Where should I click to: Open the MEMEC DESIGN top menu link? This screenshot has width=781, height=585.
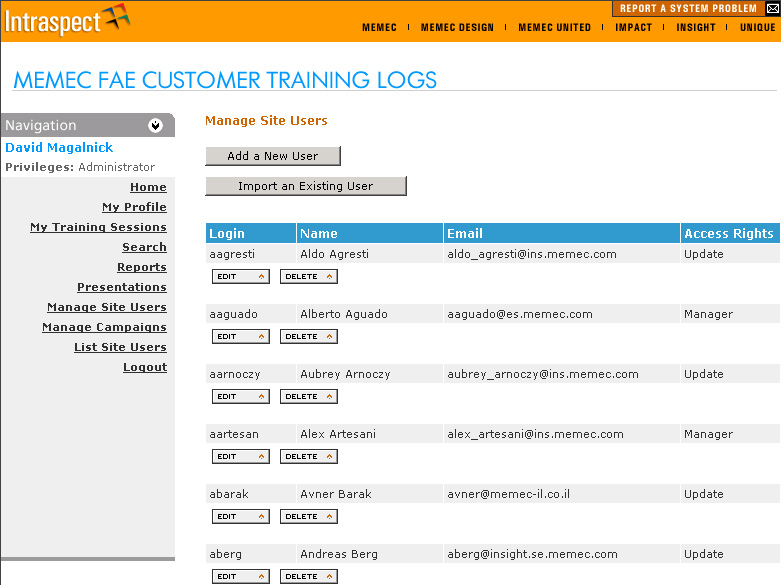click(x=457, y=27)
